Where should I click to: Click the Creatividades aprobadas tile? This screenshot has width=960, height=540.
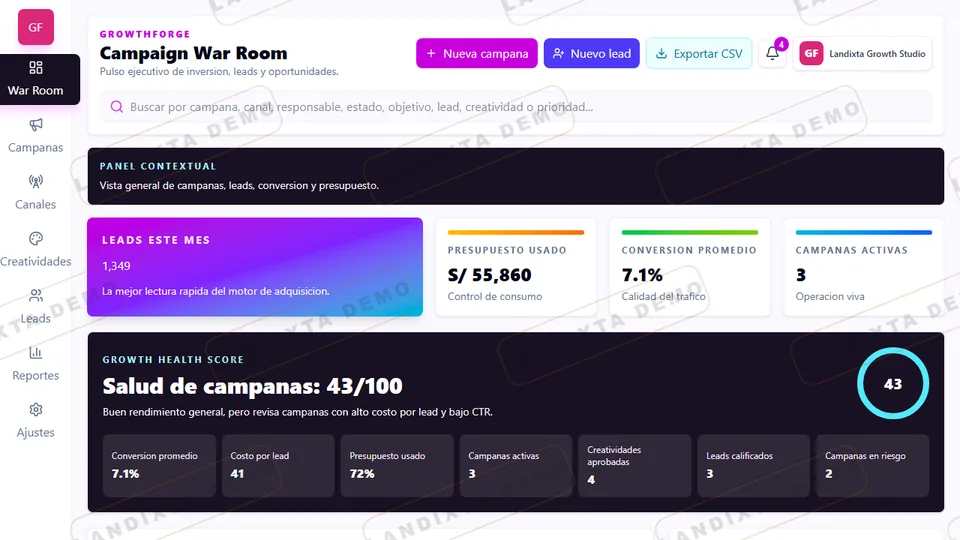[x=634, y=465]
